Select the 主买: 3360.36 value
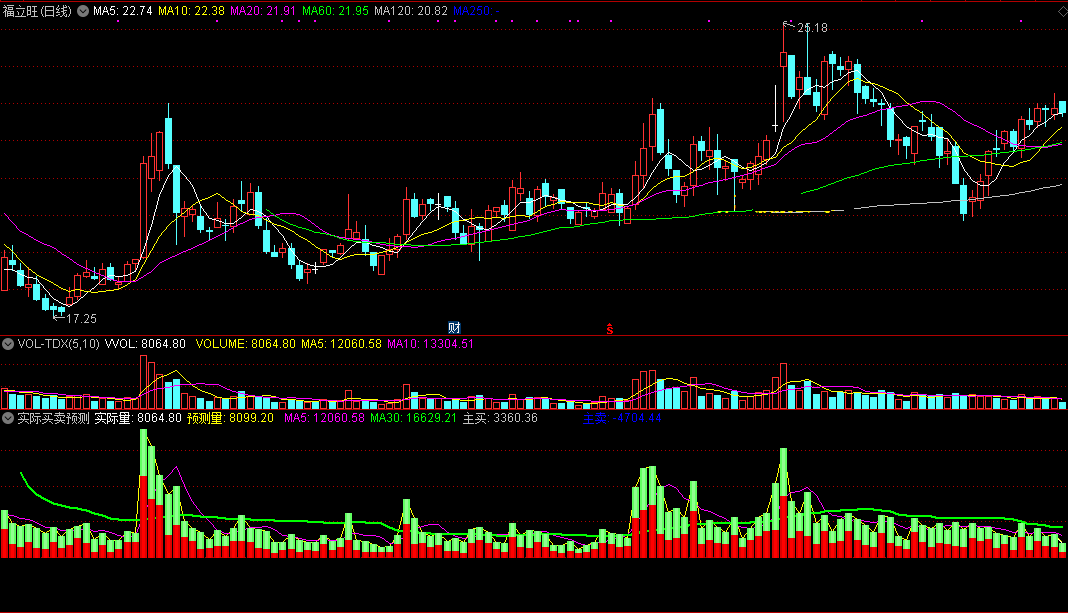Image resolution: width=1068 pixels, height=613 pixels. coord(500,418)
